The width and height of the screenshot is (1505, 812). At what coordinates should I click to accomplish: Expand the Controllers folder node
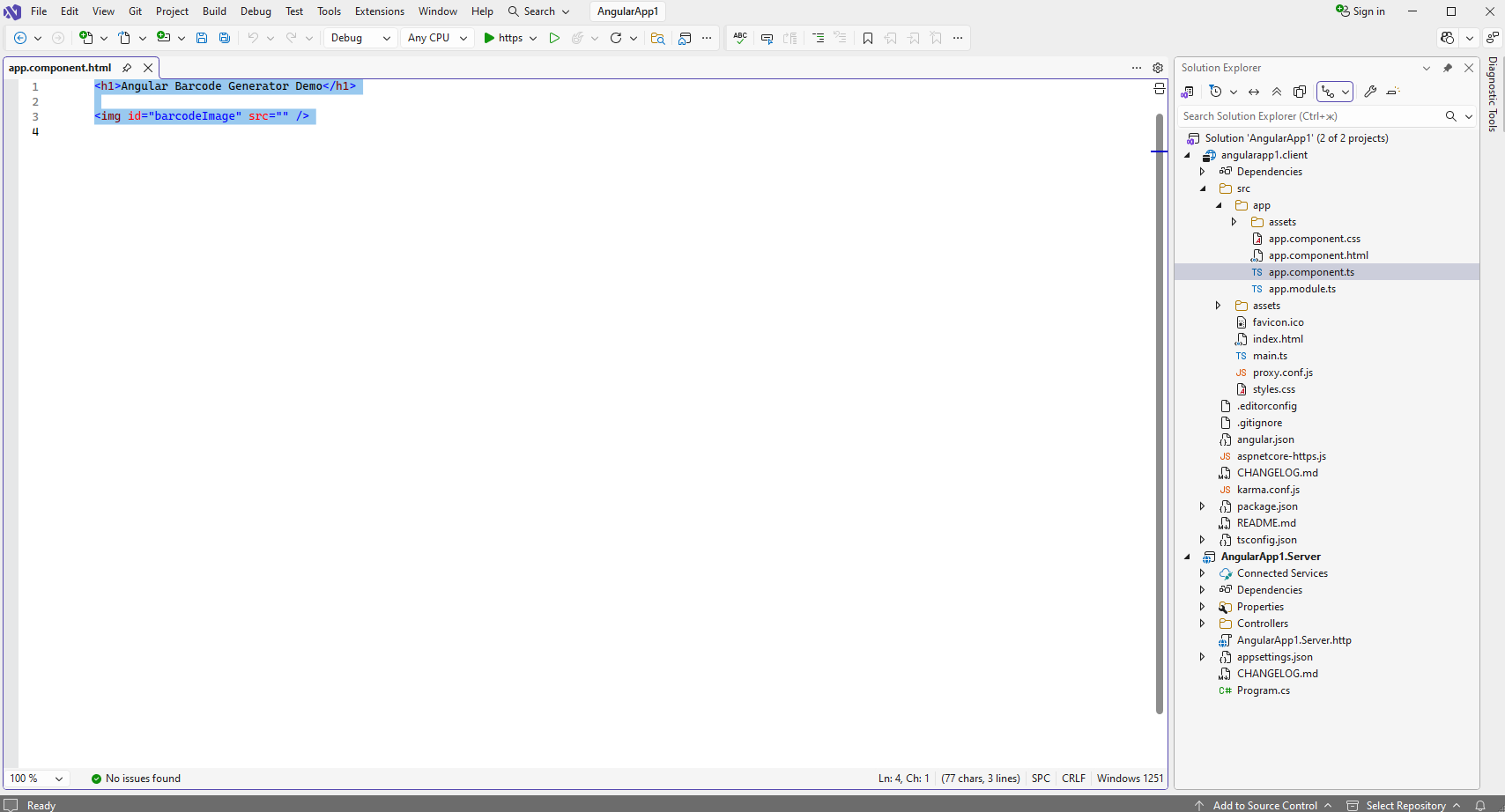tap(1202, 624)
